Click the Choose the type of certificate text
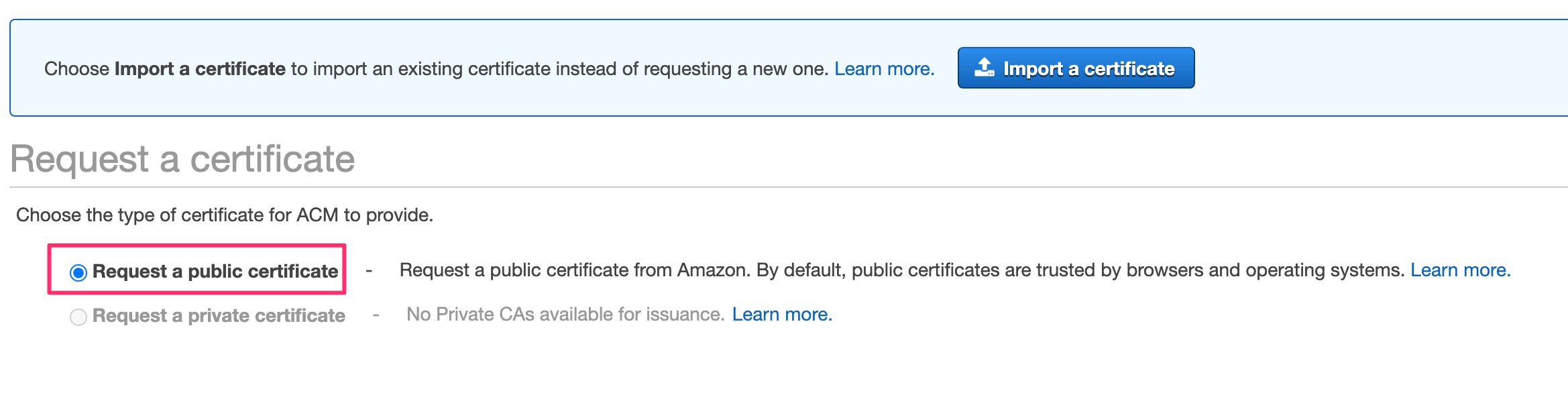The image size is (1568, 393). click(225, 215)
